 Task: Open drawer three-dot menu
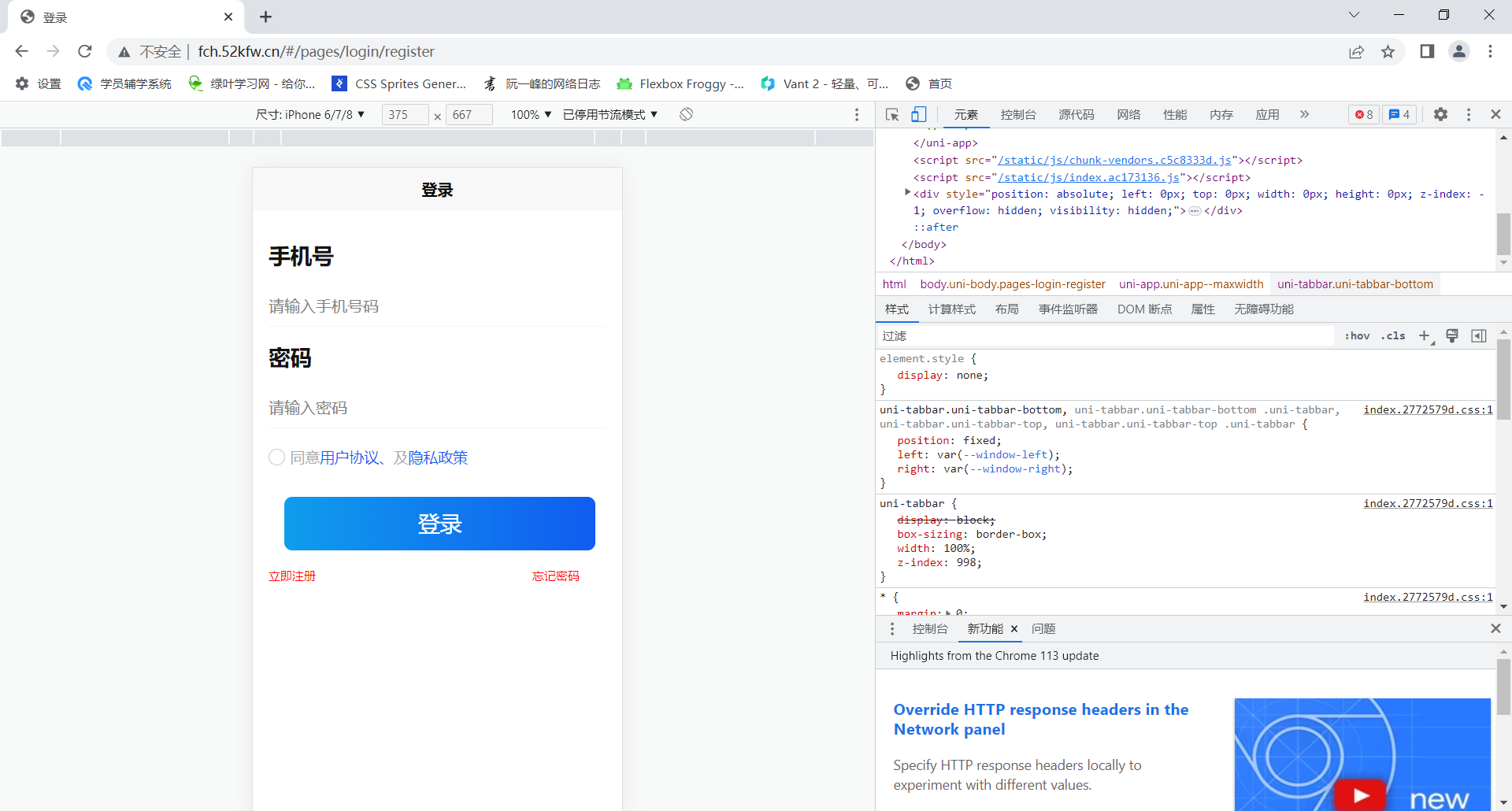pos(892,628)
